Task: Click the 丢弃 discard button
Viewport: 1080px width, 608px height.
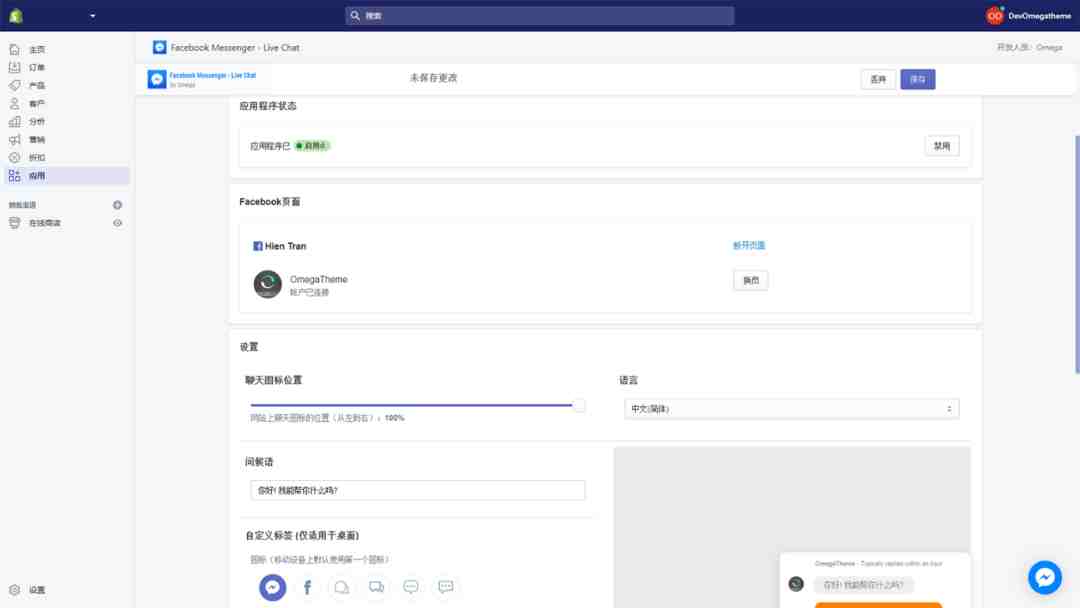Action: [x=878, y=79]
